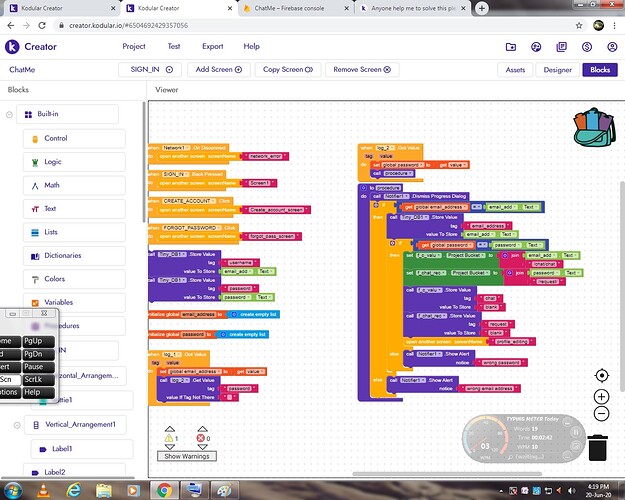Open Internet Explorer from taskbar
625x500 pixels.
pos(73,490)
